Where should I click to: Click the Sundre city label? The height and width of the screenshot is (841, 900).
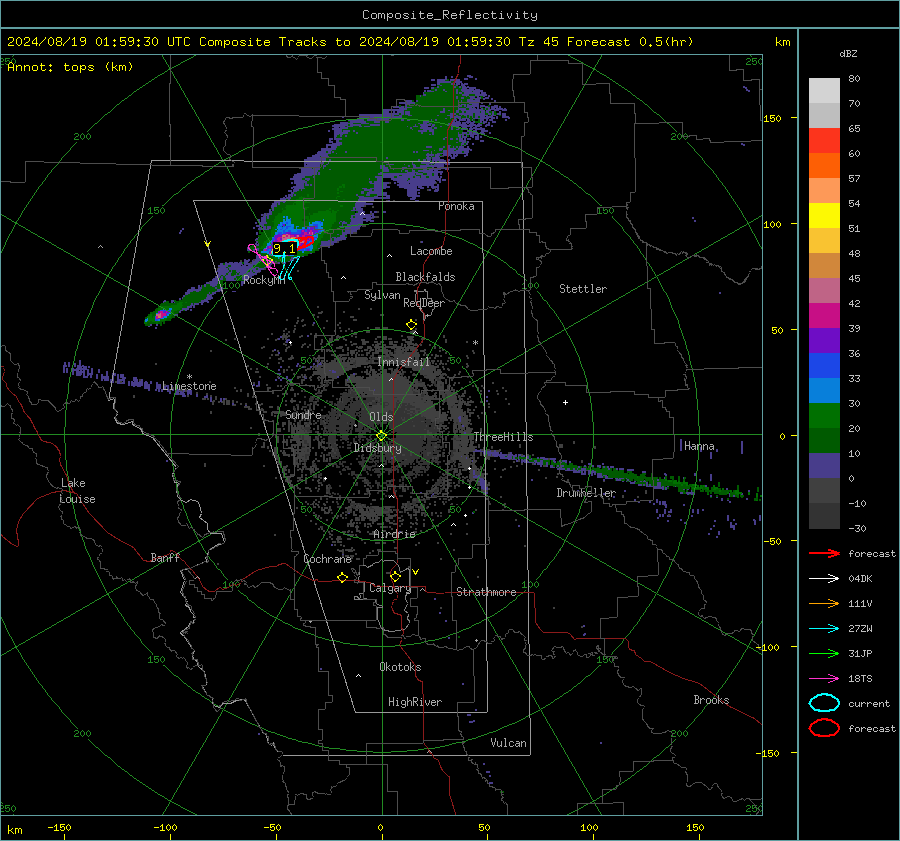point(303,414)
